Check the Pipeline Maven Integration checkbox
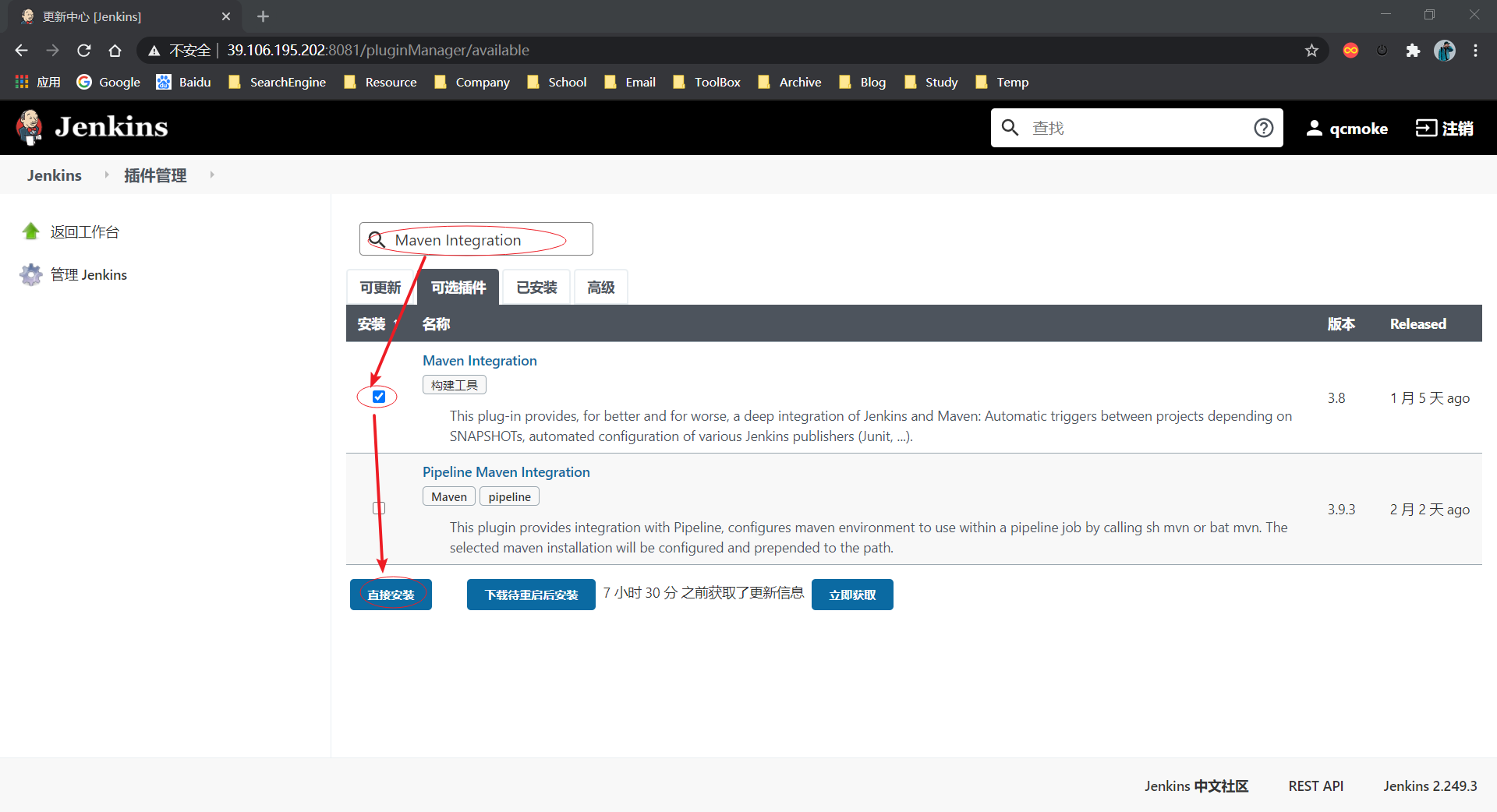 [x=379, y=508]
